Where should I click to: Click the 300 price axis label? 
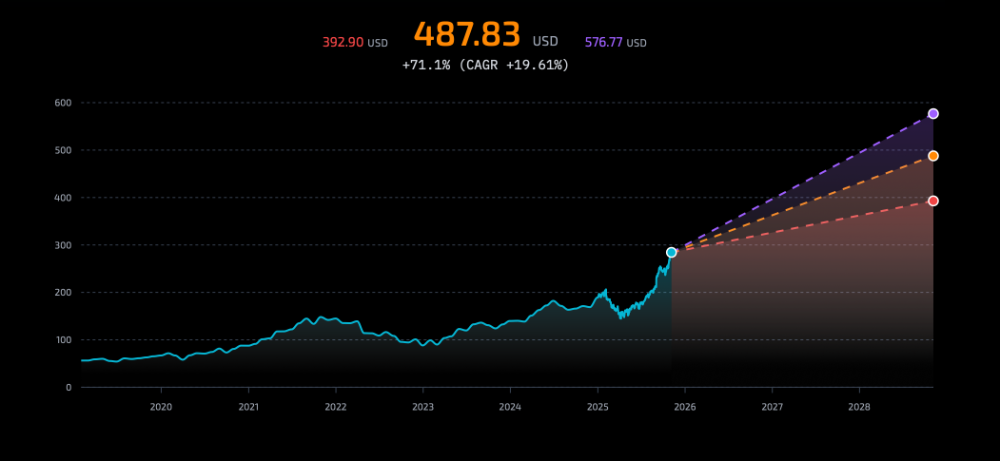(x=62, y=245)
